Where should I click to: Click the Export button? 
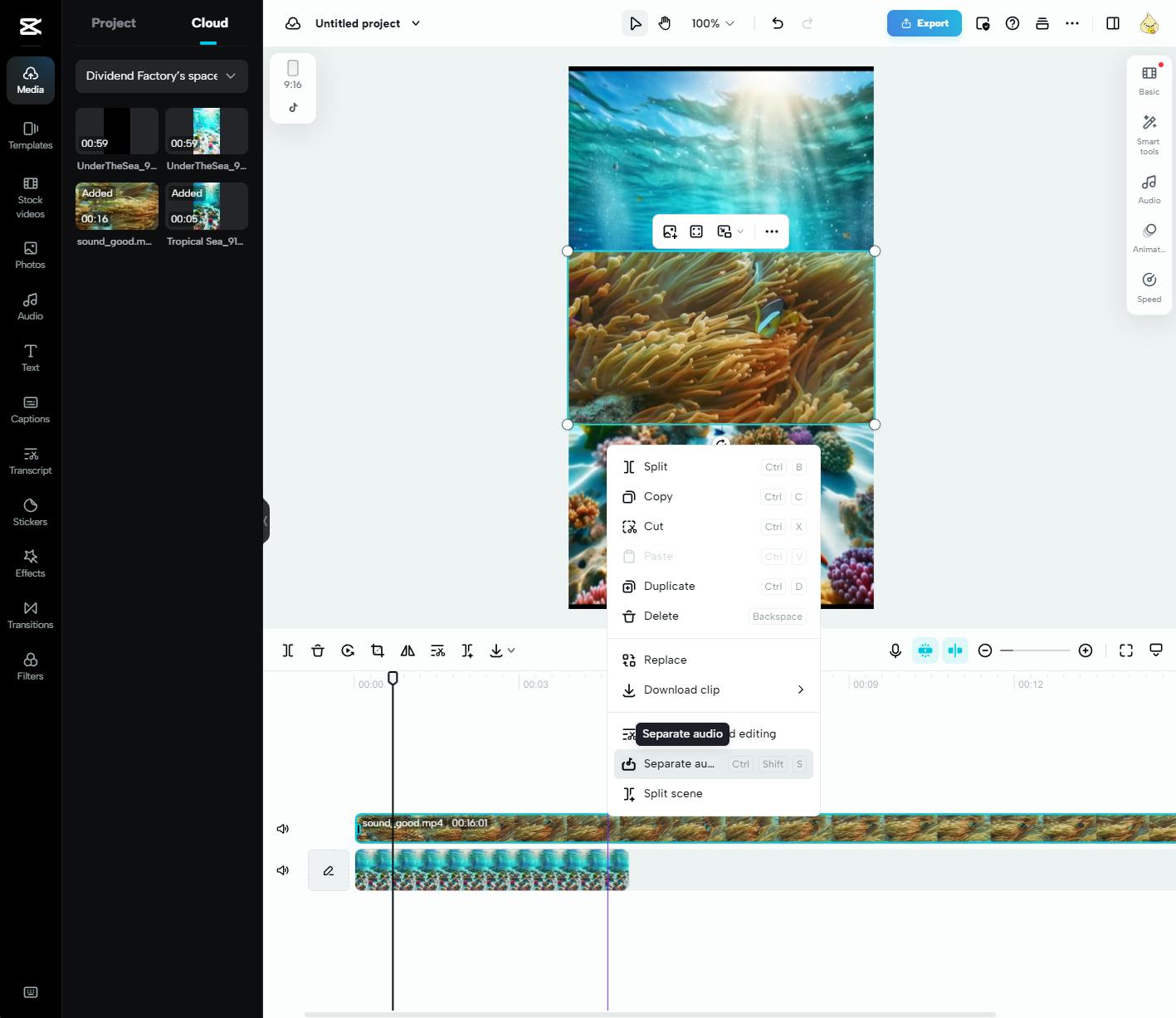(x=925, y=23)
